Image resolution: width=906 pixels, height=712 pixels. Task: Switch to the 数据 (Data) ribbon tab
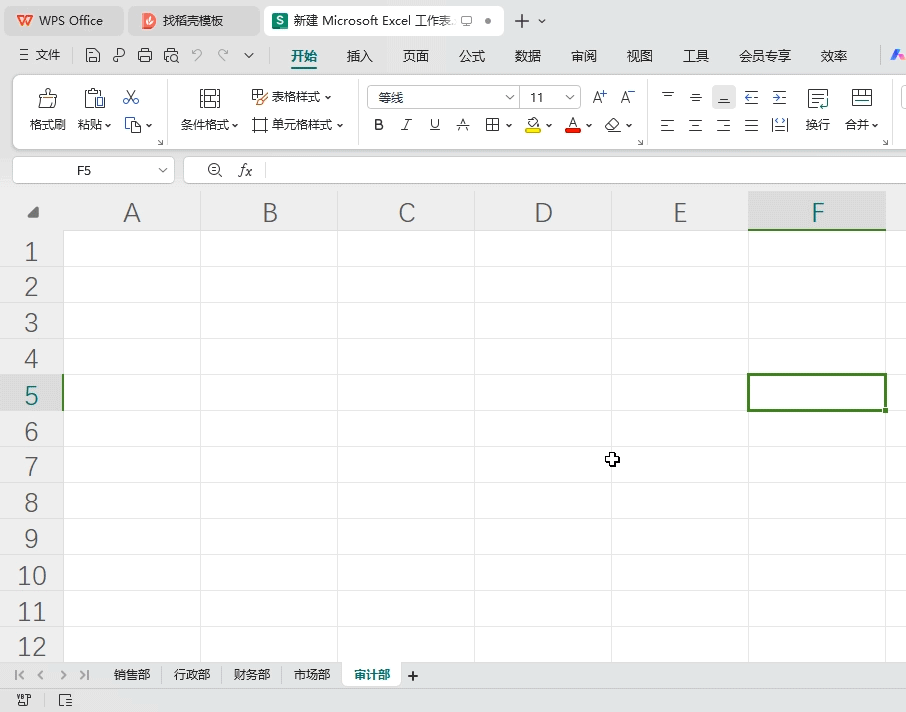click(528, 55)
